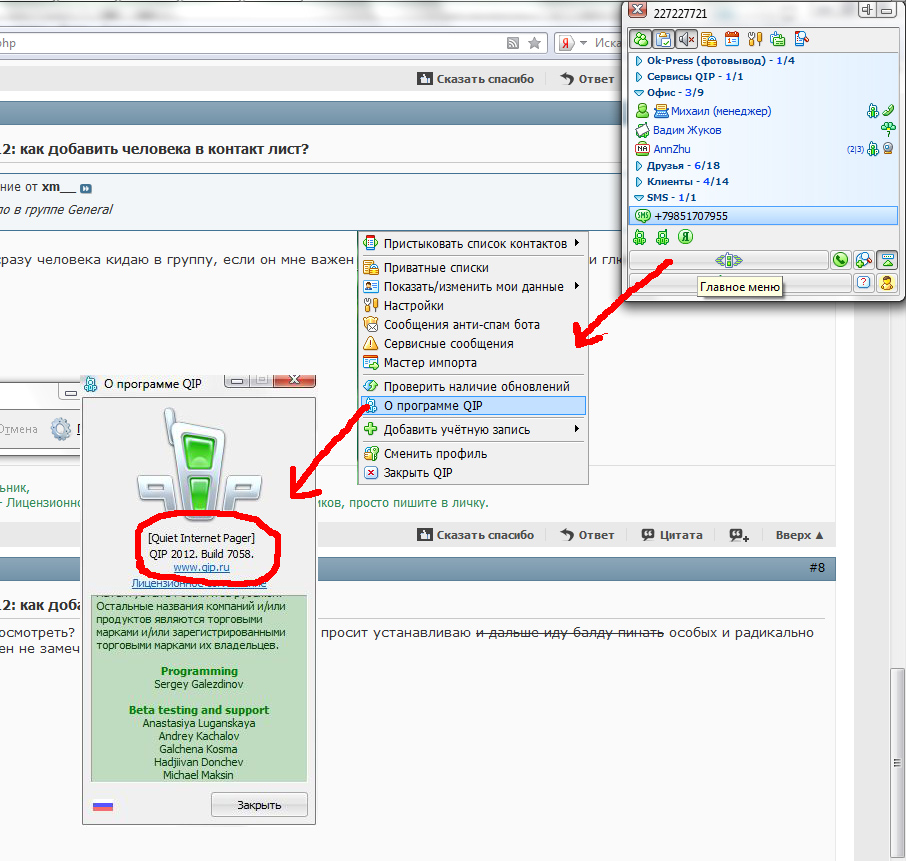Click the Yandex account status icon

(x=685, y=237)
